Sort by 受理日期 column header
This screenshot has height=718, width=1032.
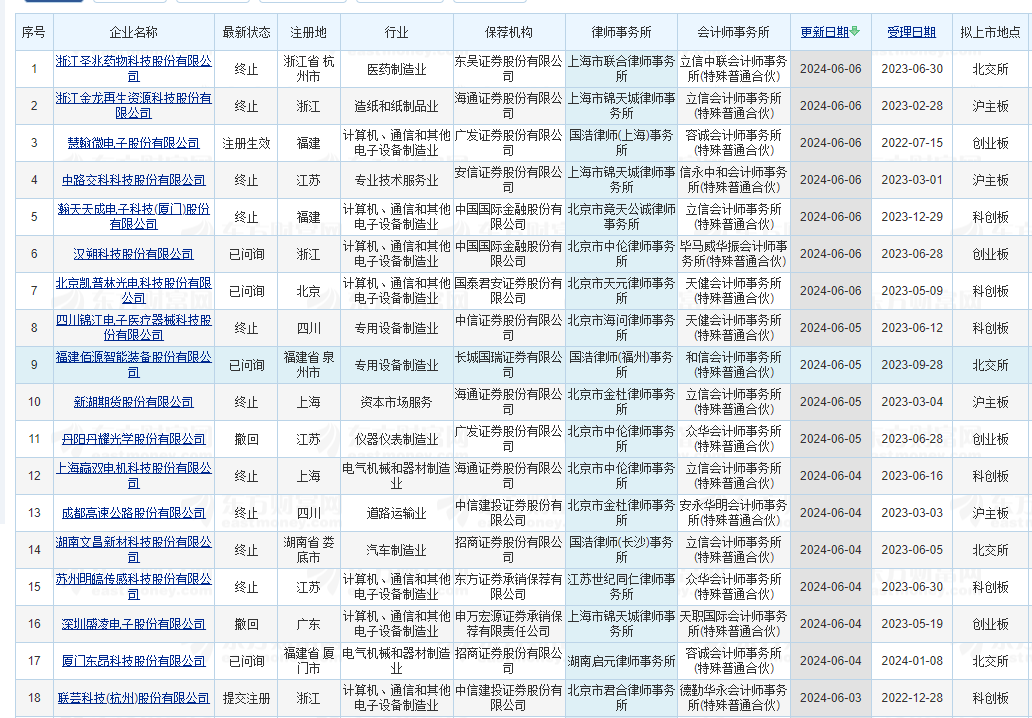click(912, 32)
